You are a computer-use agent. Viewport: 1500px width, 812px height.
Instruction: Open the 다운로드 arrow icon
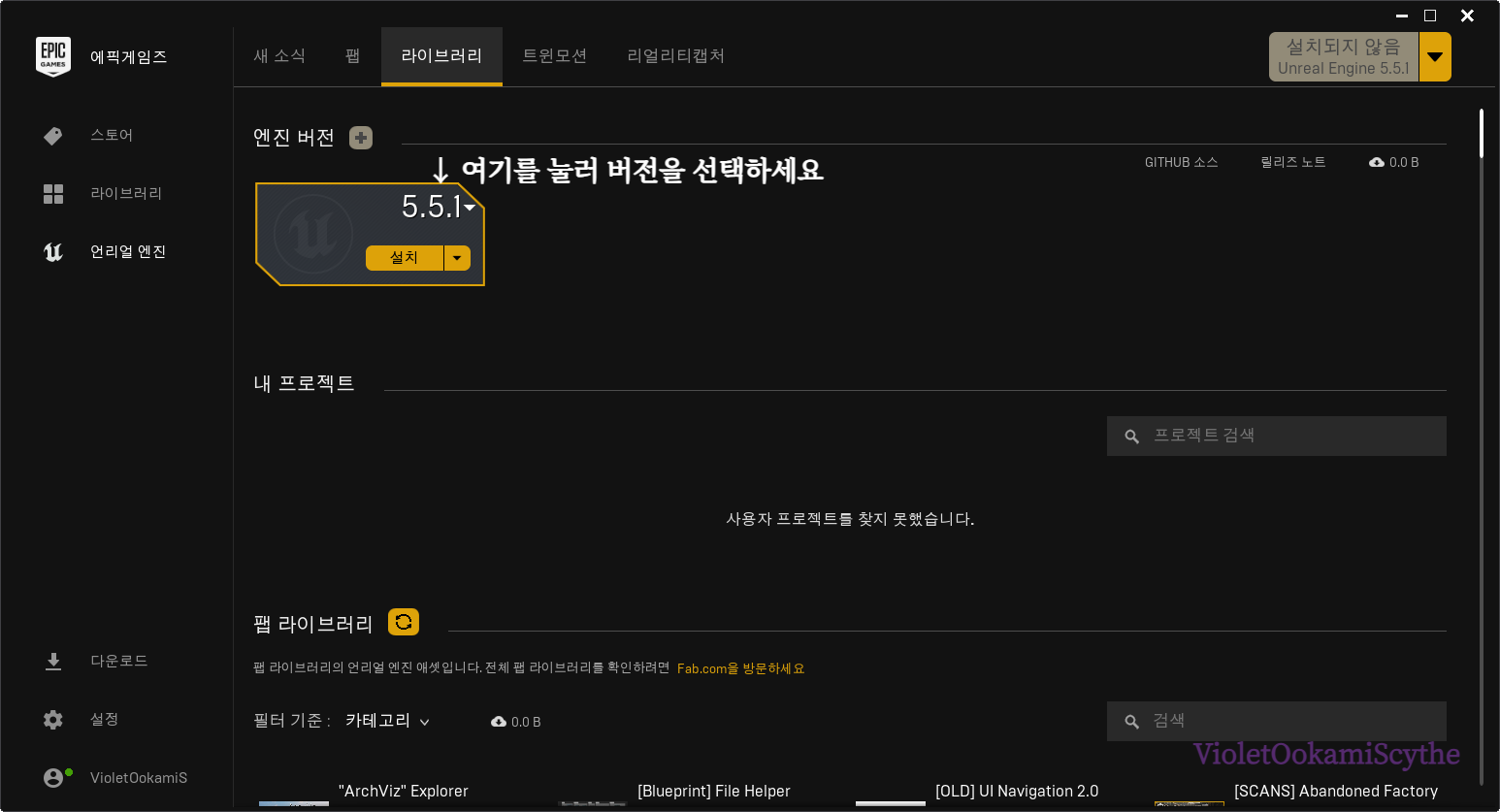[53, 662]
